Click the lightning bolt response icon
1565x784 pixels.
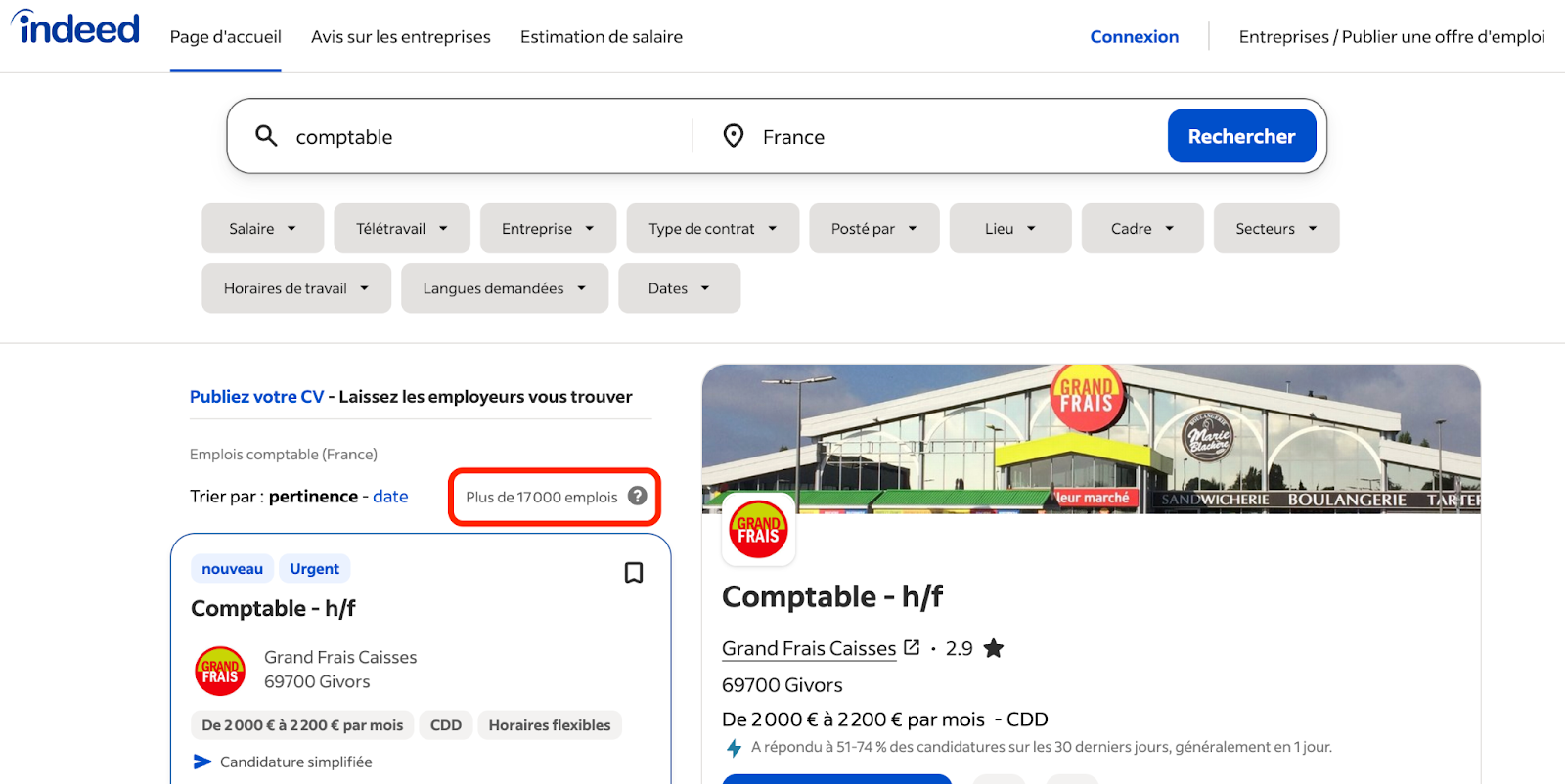point(734,748)
